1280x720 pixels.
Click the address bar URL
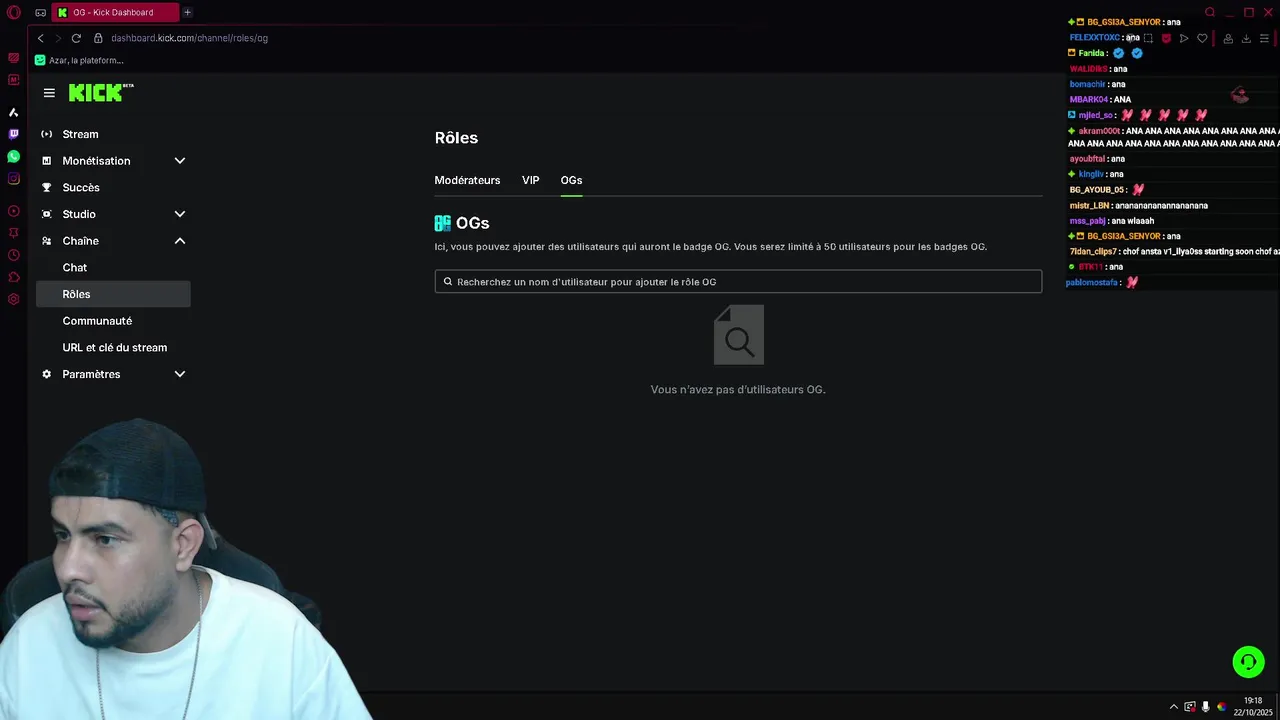pos(189,38)
